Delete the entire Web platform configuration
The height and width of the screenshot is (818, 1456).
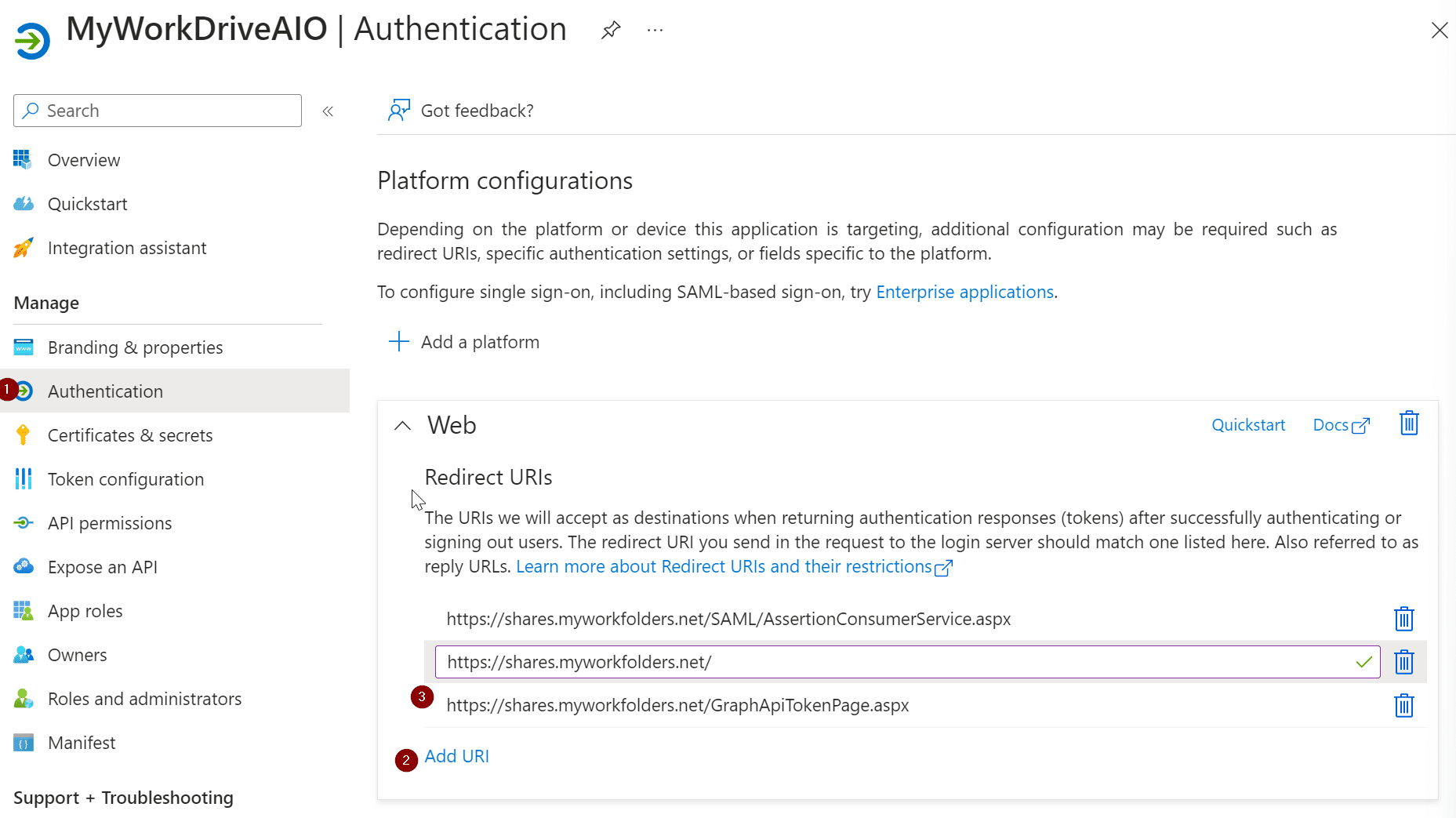(x=1408, y=424)
